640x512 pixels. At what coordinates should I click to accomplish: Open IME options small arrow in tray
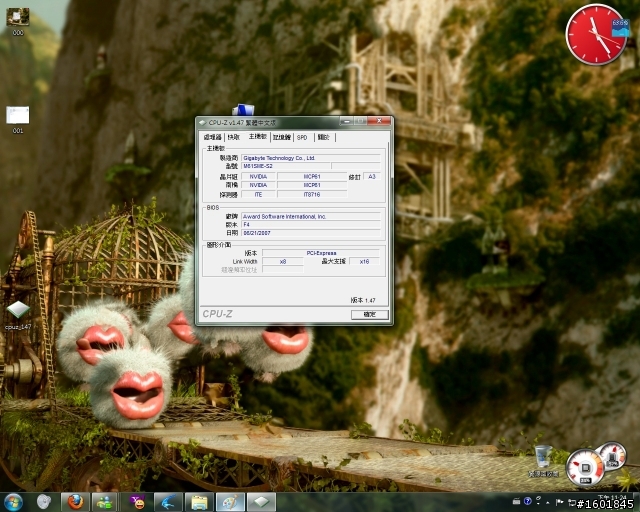click(538, 501)
